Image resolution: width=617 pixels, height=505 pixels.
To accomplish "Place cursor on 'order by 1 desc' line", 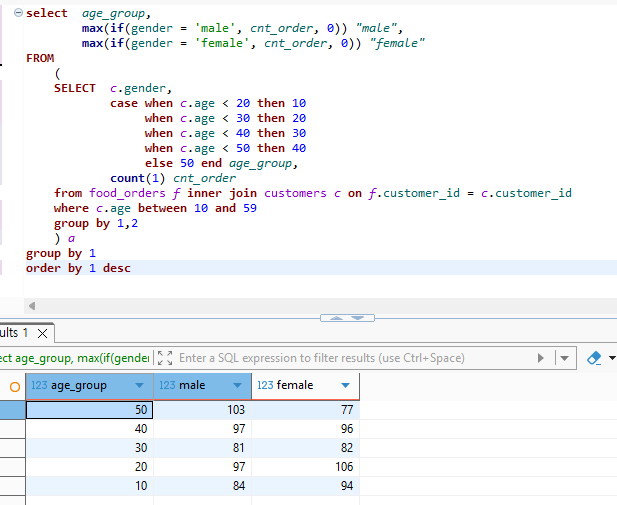I will coord(78,268).
